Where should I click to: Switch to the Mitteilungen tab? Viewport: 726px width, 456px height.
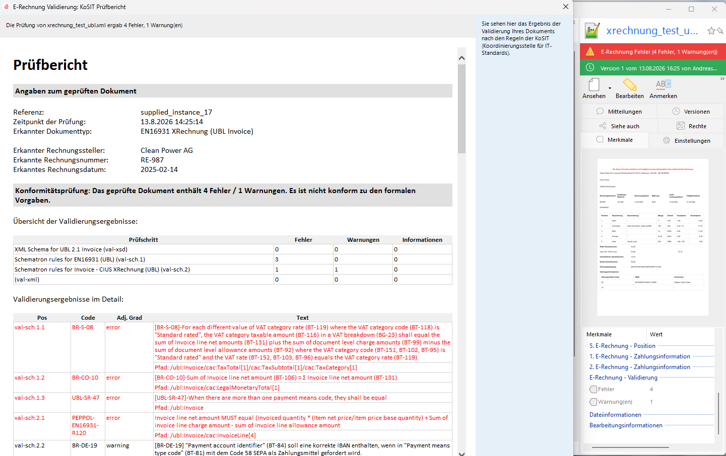point(619,112)
